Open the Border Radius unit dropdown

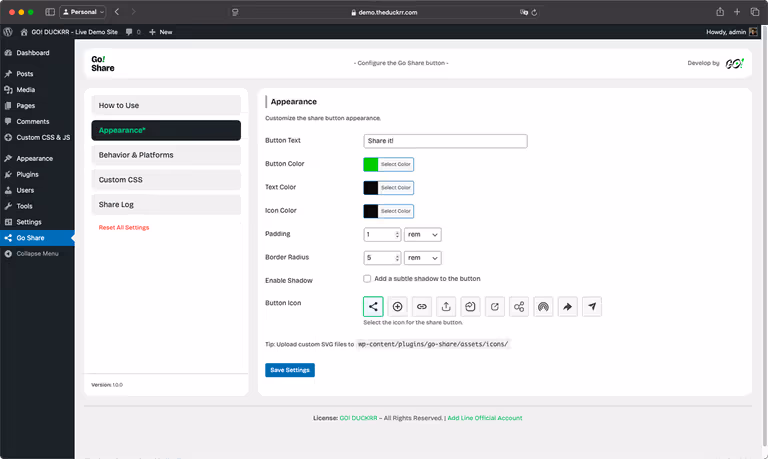[423, 257]
